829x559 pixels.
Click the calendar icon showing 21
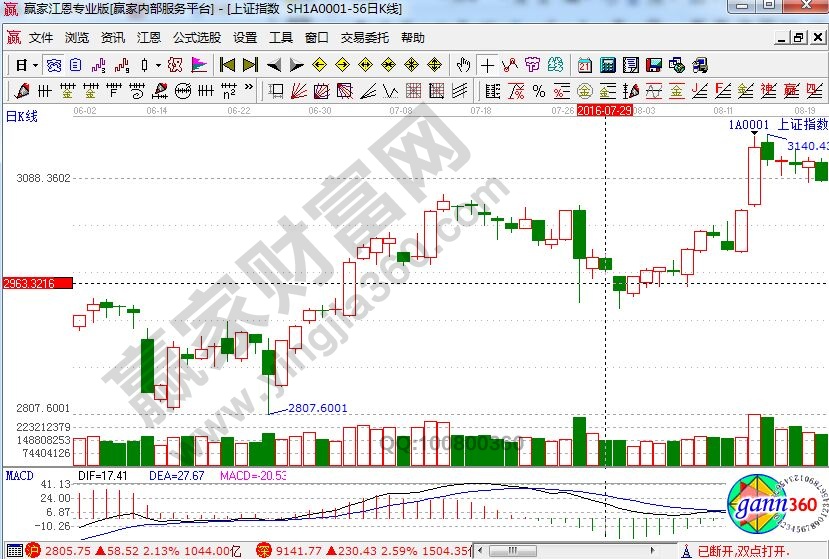[x=584, y=65]
